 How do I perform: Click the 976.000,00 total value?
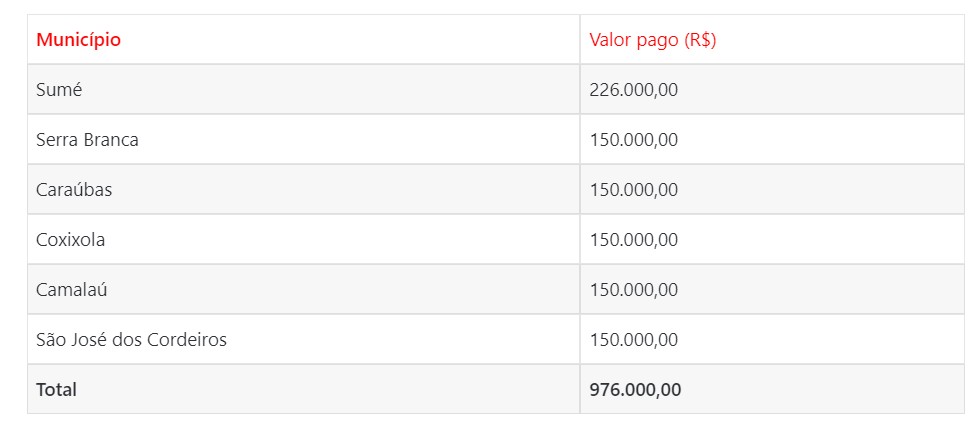click(635, 390)
